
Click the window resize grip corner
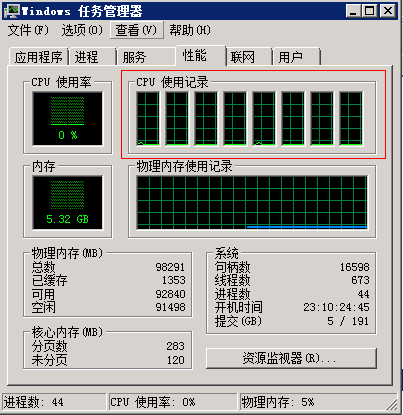coord(391,404)
